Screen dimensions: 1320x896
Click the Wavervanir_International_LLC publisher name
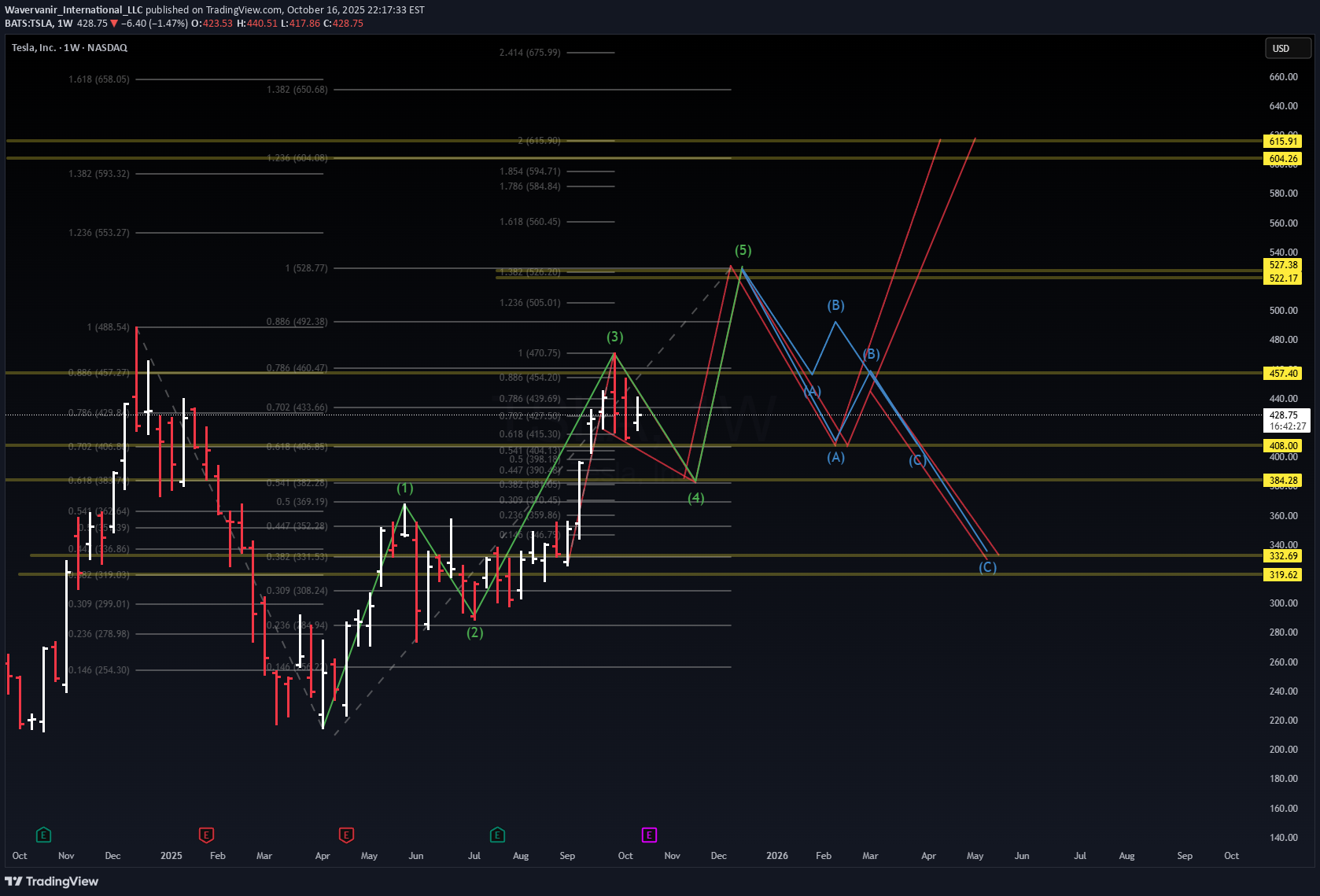tap(74, 10)
